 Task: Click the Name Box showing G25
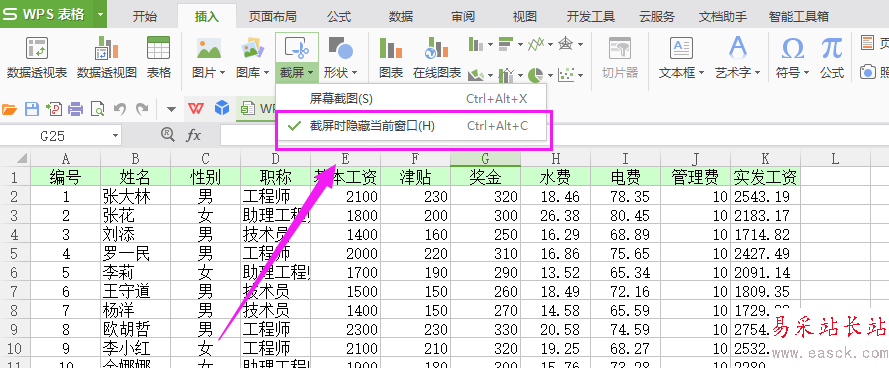[x=54, y=136]
